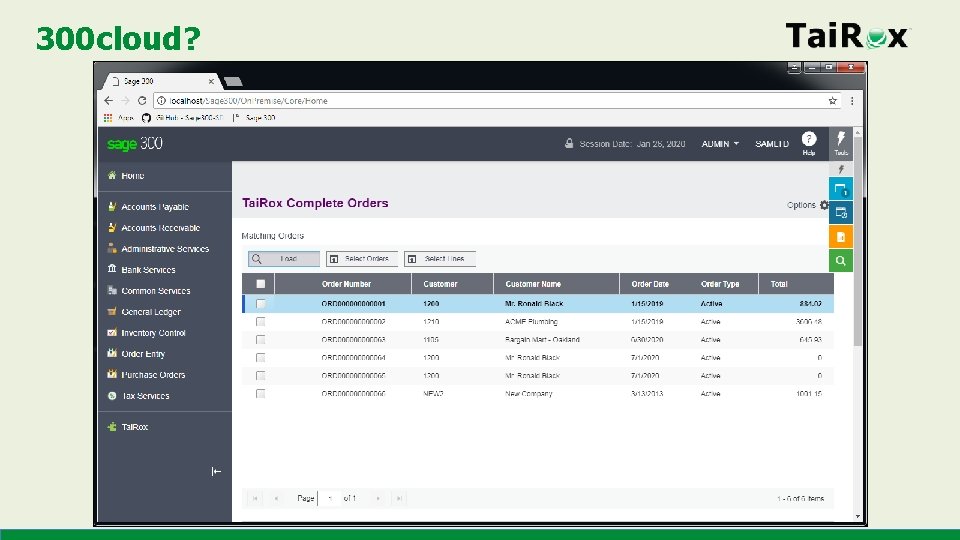960x540 pixels.
Task: Click the Select Orders button
Action: click(362, 259)
